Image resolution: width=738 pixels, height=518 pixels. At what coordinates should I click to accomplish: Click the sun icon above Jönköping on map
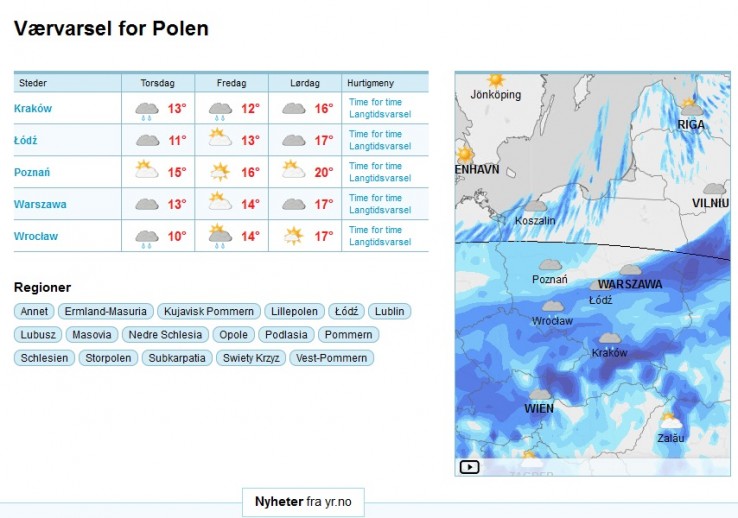pos(496,80)
